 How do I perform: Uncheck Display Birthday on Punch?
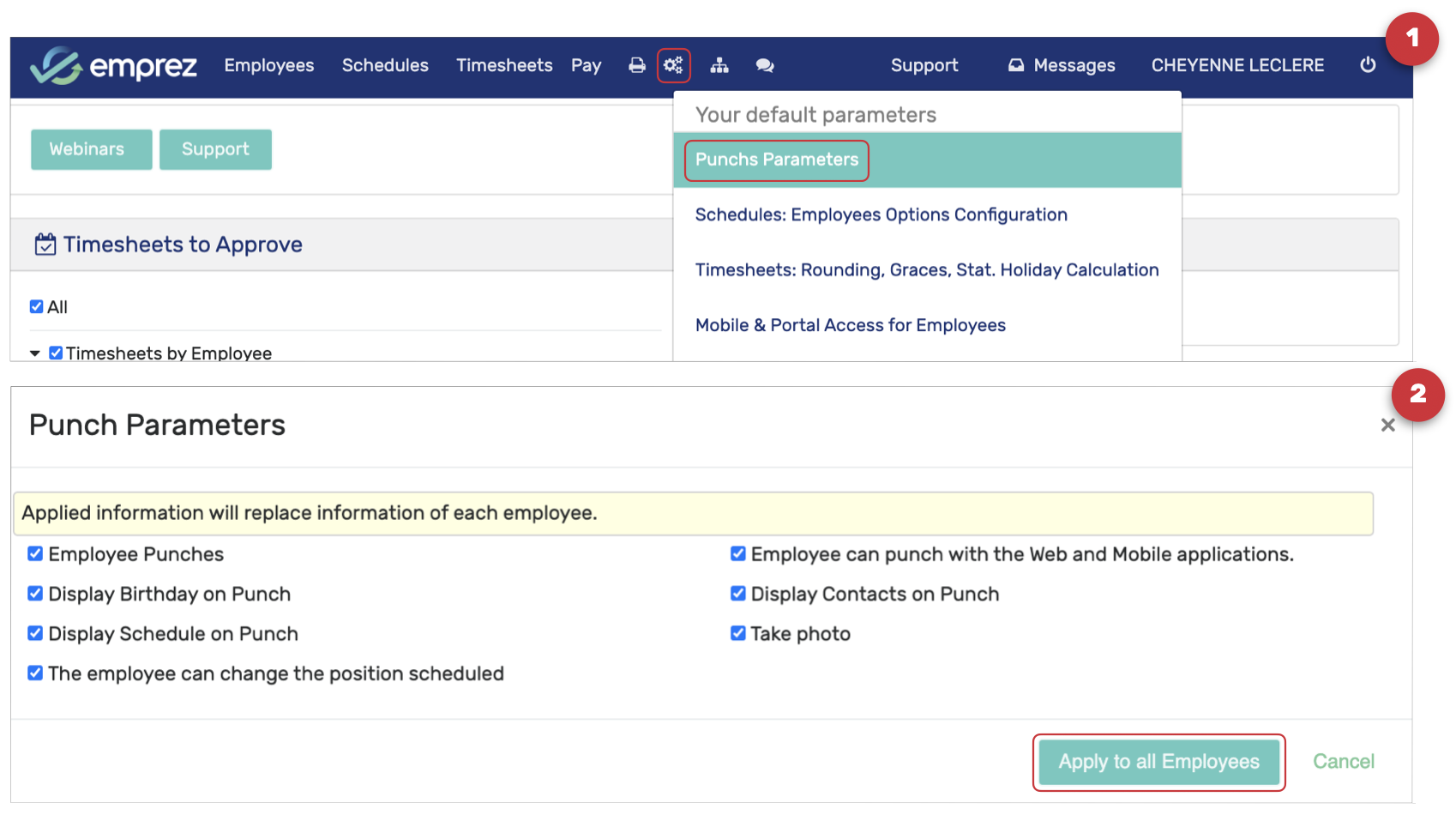(x=35, y=594)
